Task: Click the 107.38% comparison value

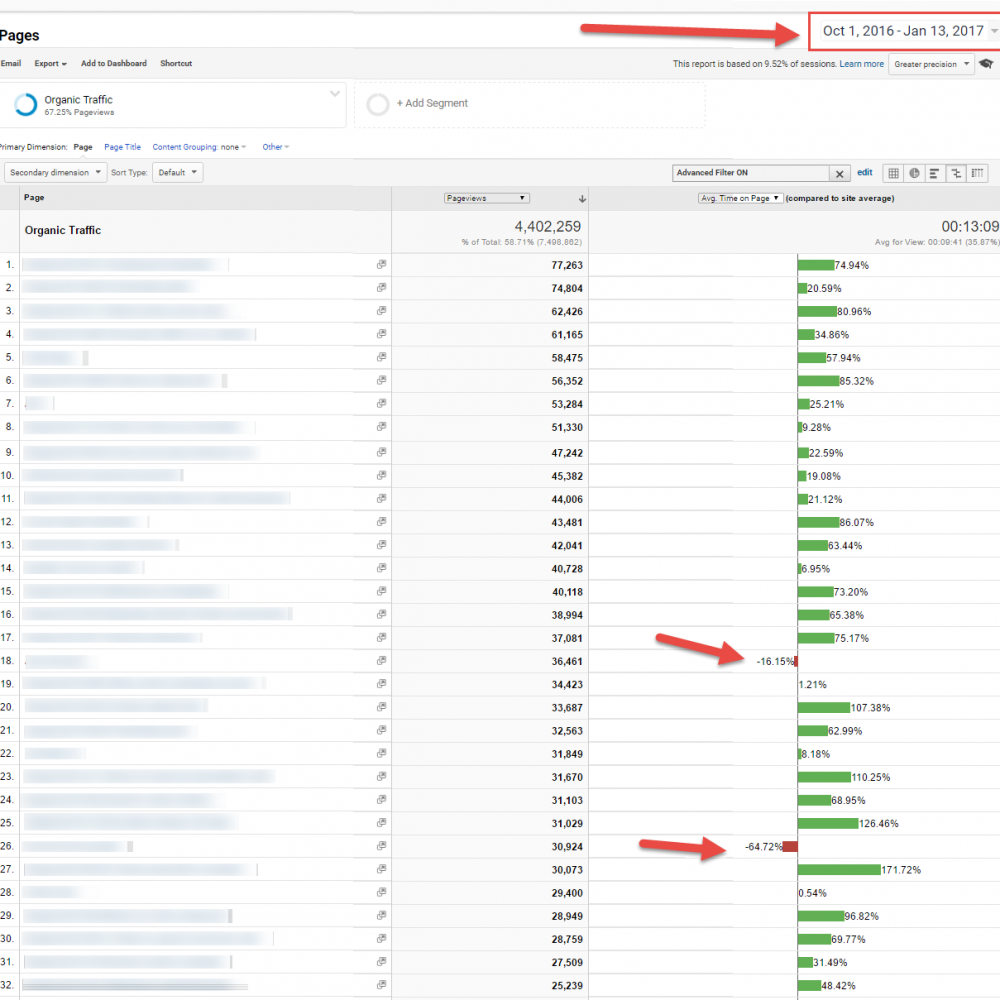Action: click(871, 708)
